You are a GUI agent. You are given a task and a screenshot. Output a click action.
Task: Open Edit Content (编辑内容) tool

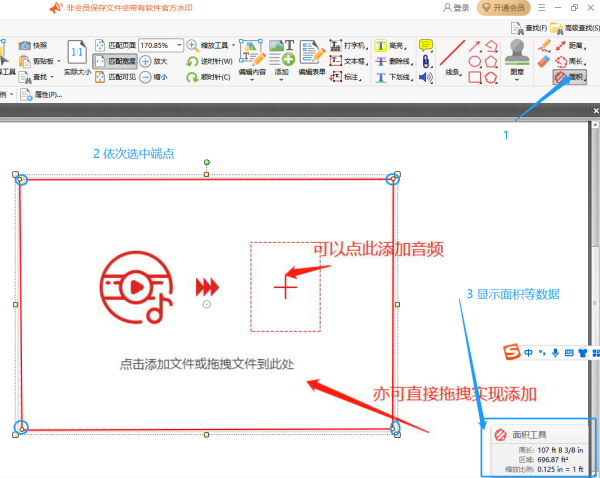[252, 57]
